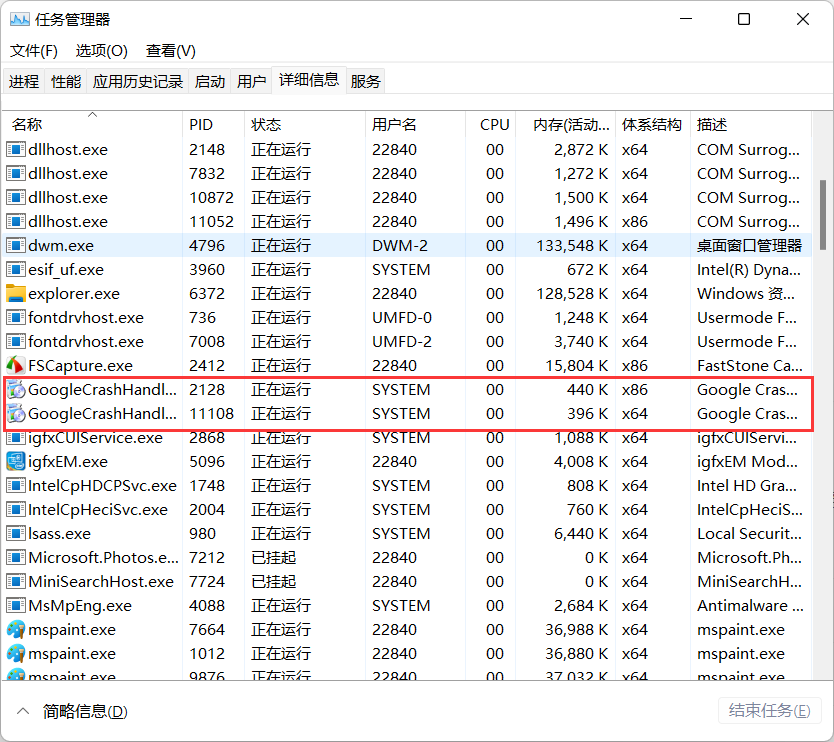Select the lsass.exe process name
The height and width of the screenshot is (742, 834).
(60, 533)
